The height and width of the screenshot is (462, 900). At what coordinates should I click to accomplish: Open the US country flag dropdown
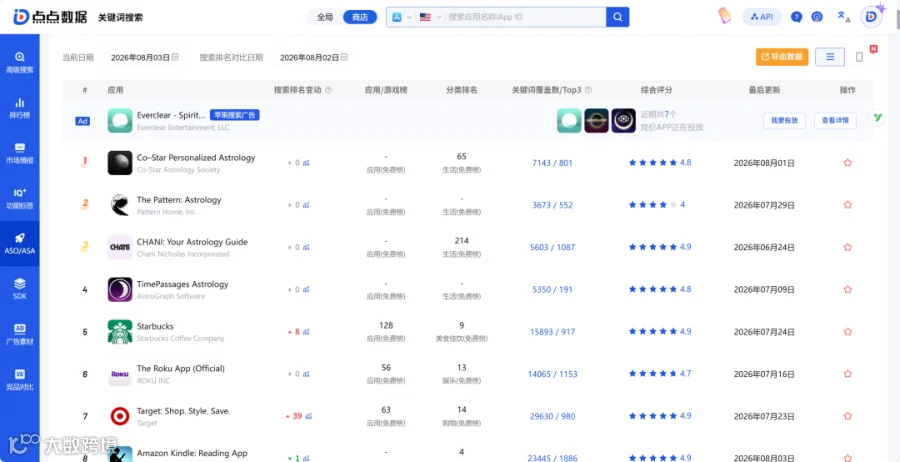[x=430, y=17]
